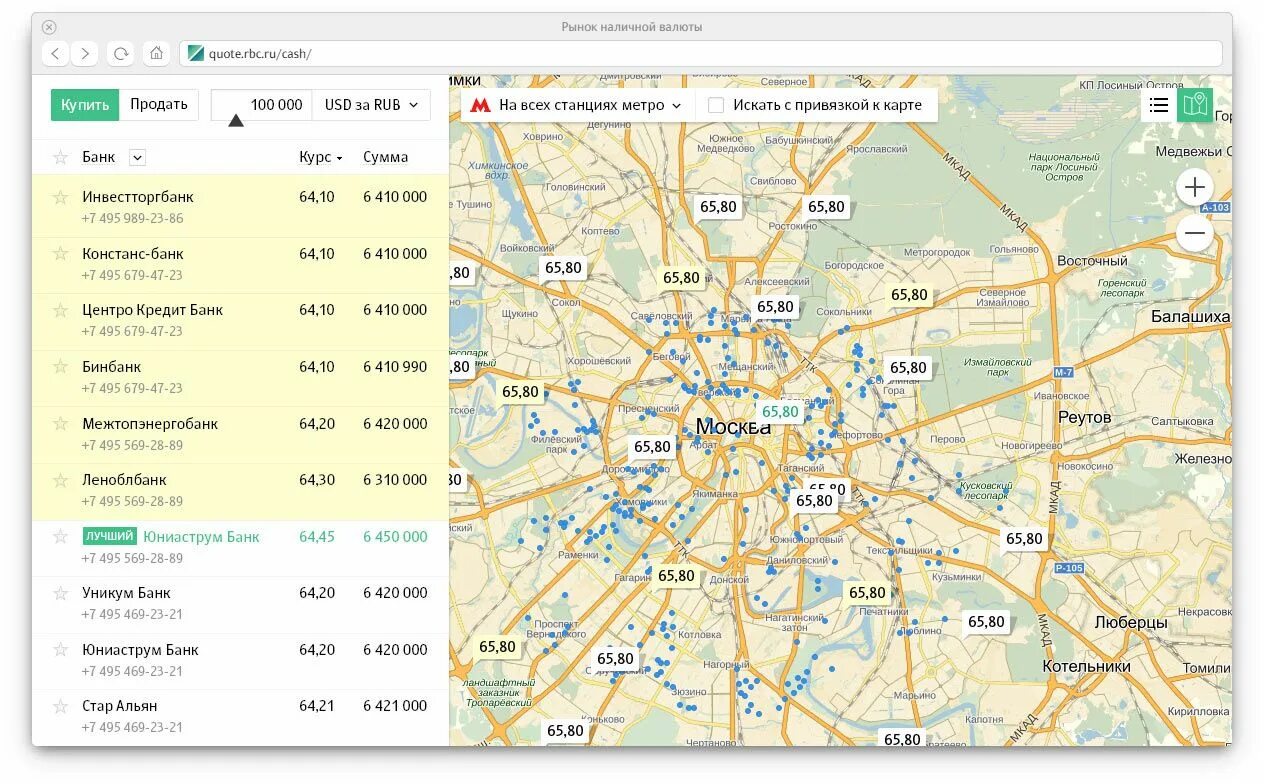
Task: Open the green Юниаструм Банк best offer
Action: pyautogui.click(x=201, y=537)
